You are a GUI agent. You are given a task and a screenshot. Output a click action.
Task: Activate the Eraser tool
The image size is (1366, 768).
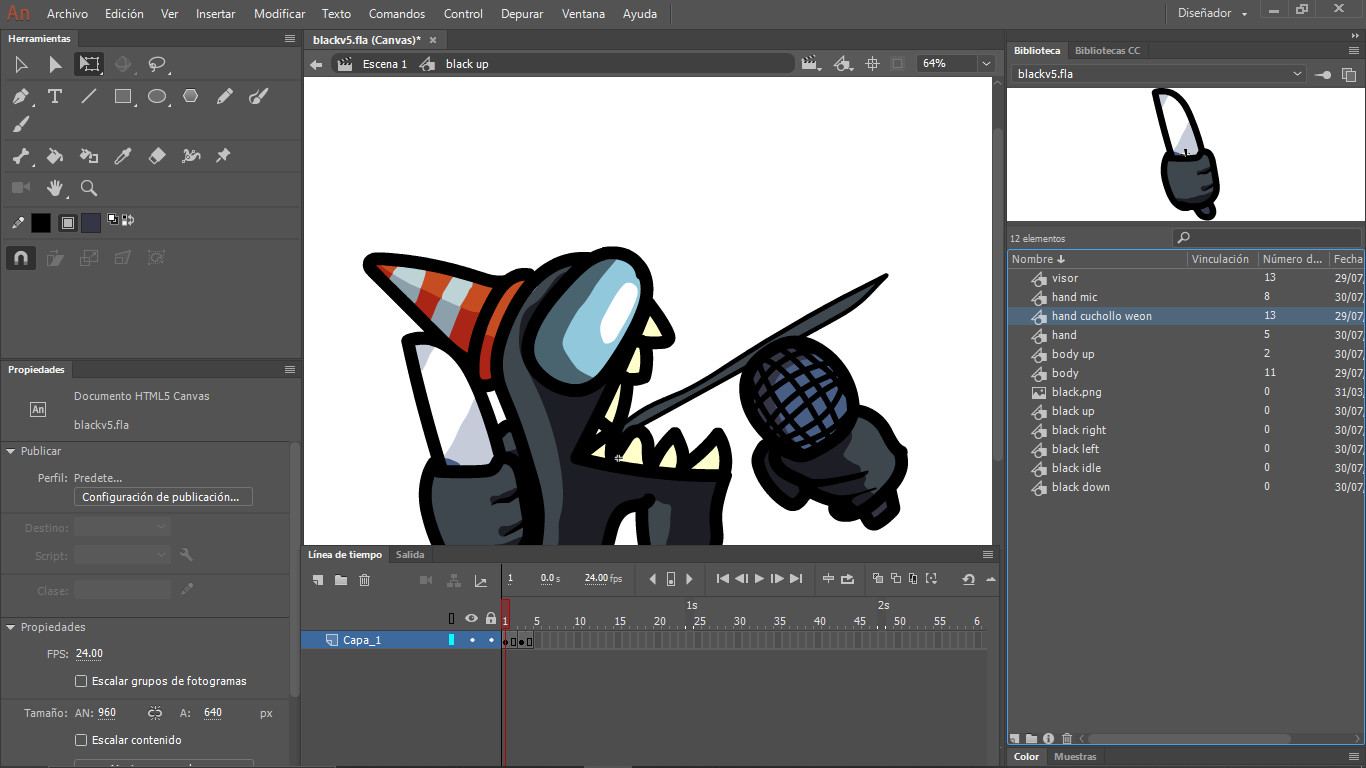157,156
